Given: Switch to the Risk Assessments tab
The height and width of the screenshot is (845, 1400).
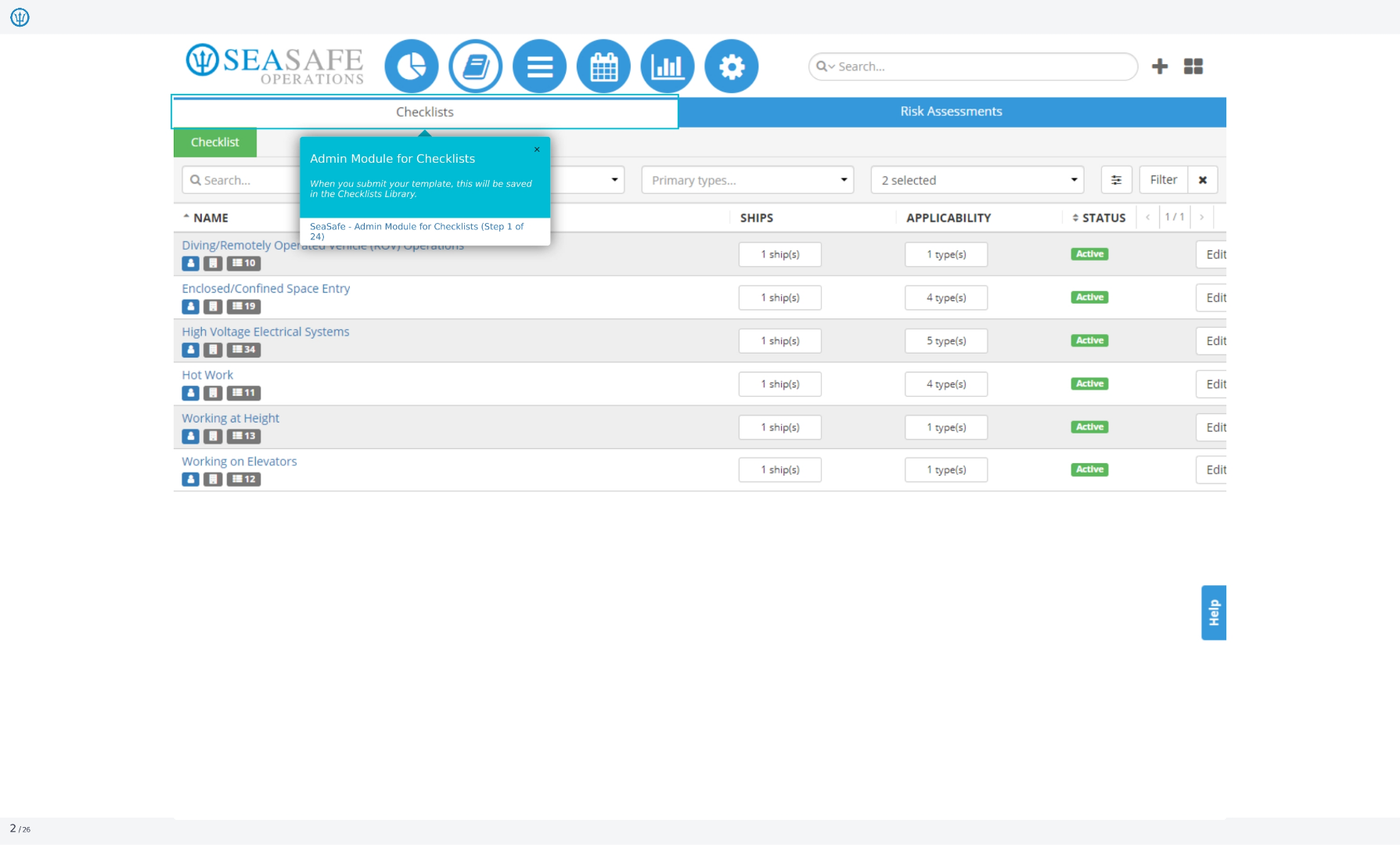Looking at the screenshot, I should pyautogui.click(x=952, y=112).
